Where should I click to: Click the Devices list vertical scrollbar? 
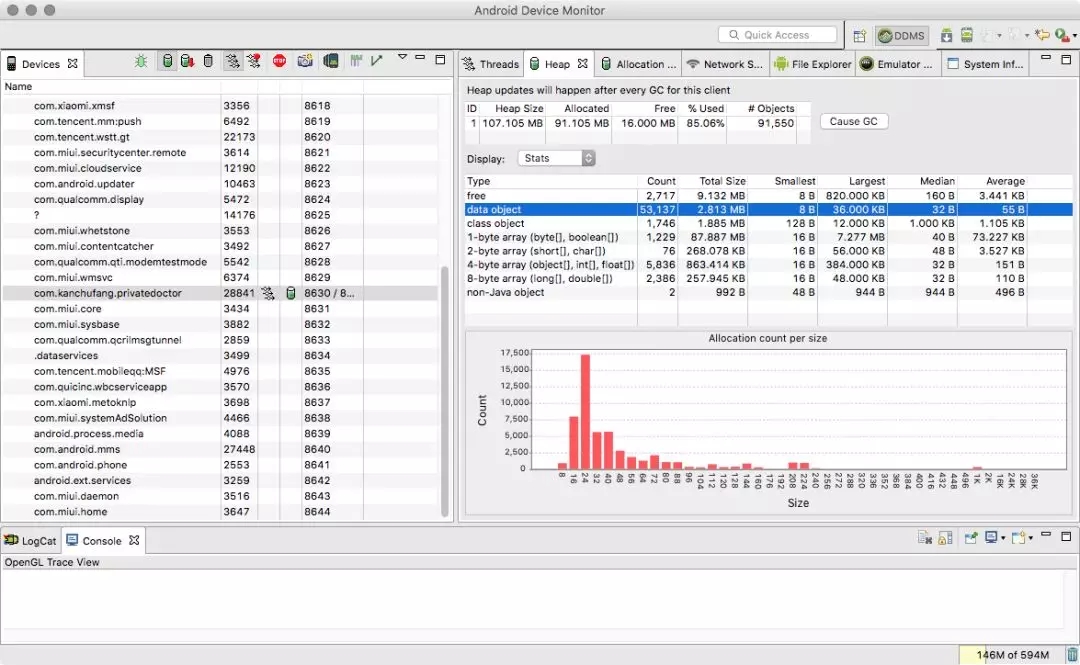click(444, 391)
